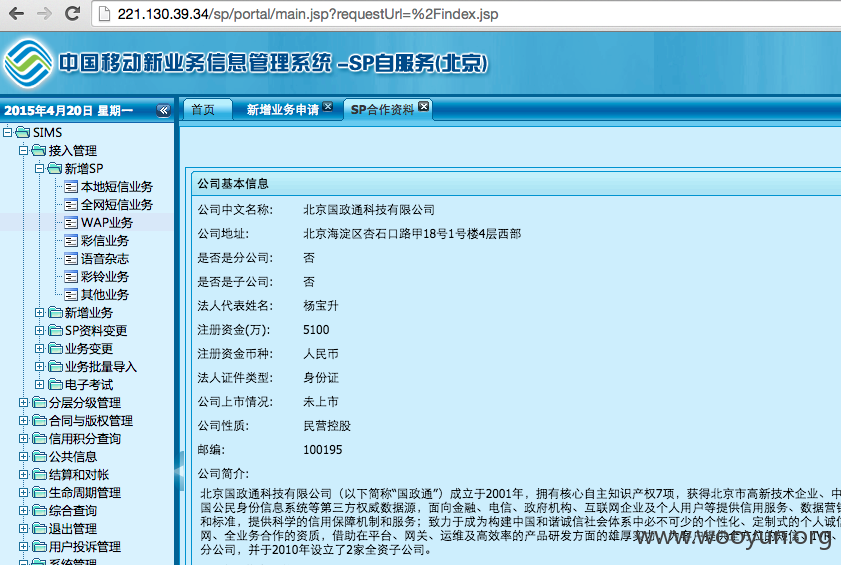The width and height of the screenshot is (841, 565).
Task: Click the 彩信业务 page icon
Action: [71, 240]
